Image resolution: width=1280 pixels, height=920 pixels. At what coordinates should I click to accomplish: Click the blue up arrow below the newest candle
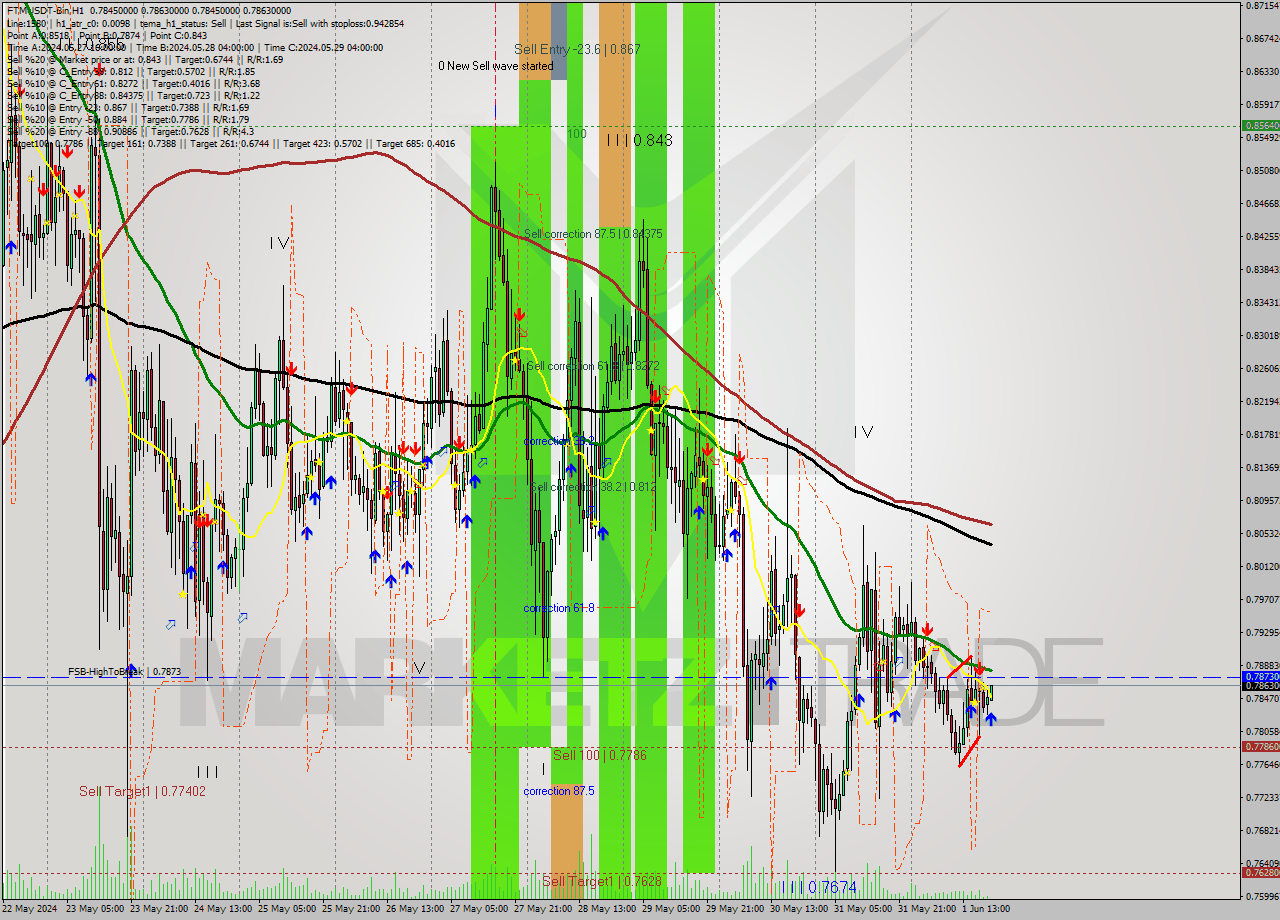pyautogui.click(x=991, y=718)
